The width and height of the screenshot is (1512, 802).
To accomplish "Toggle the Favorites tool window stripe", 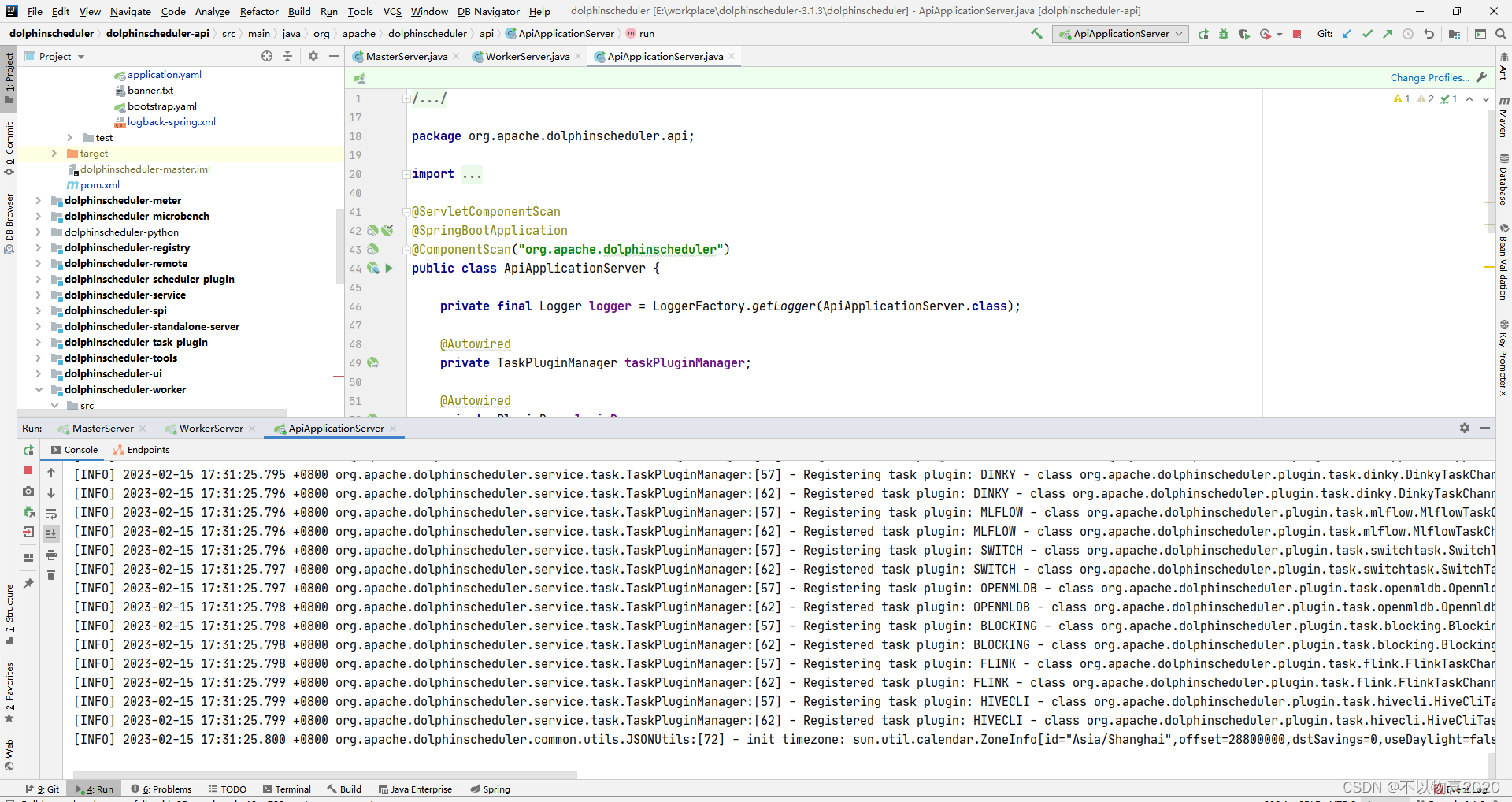I will 9,692.
